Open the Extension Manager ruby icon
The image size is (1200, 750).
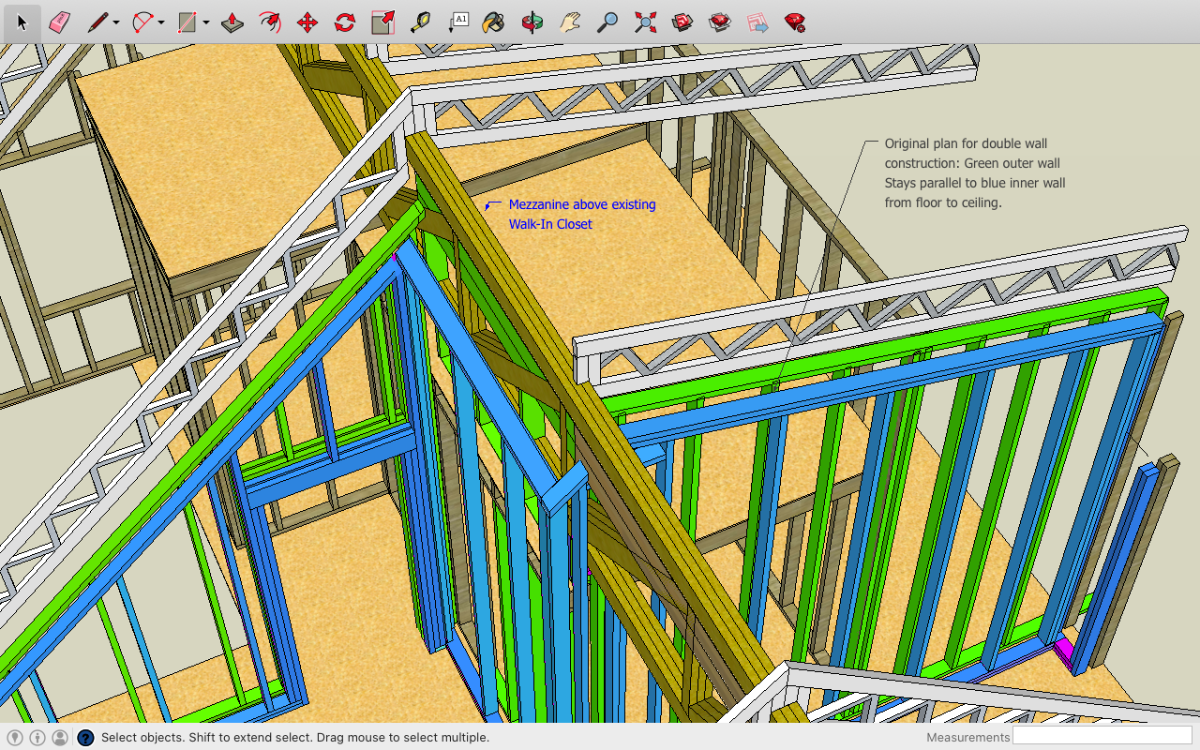point(796,22)
